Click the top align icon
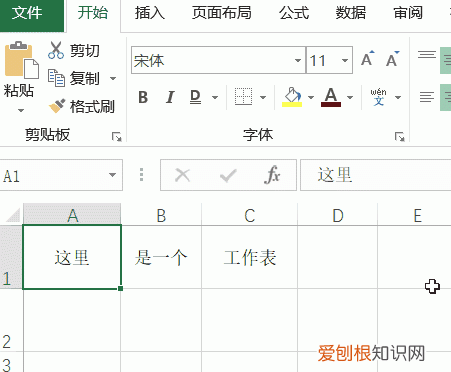This screenshot has height=372, width=451. tap(427, 54)
